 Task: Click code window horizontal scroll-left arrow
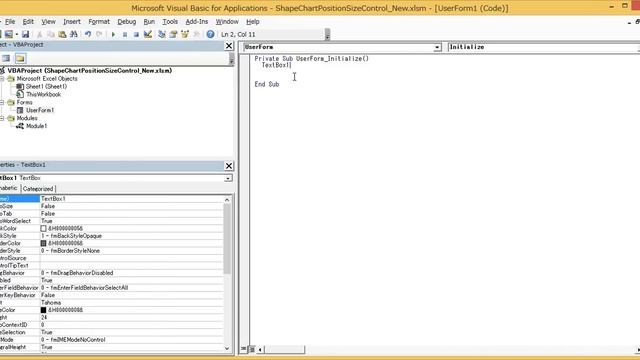tap(260, 349)
